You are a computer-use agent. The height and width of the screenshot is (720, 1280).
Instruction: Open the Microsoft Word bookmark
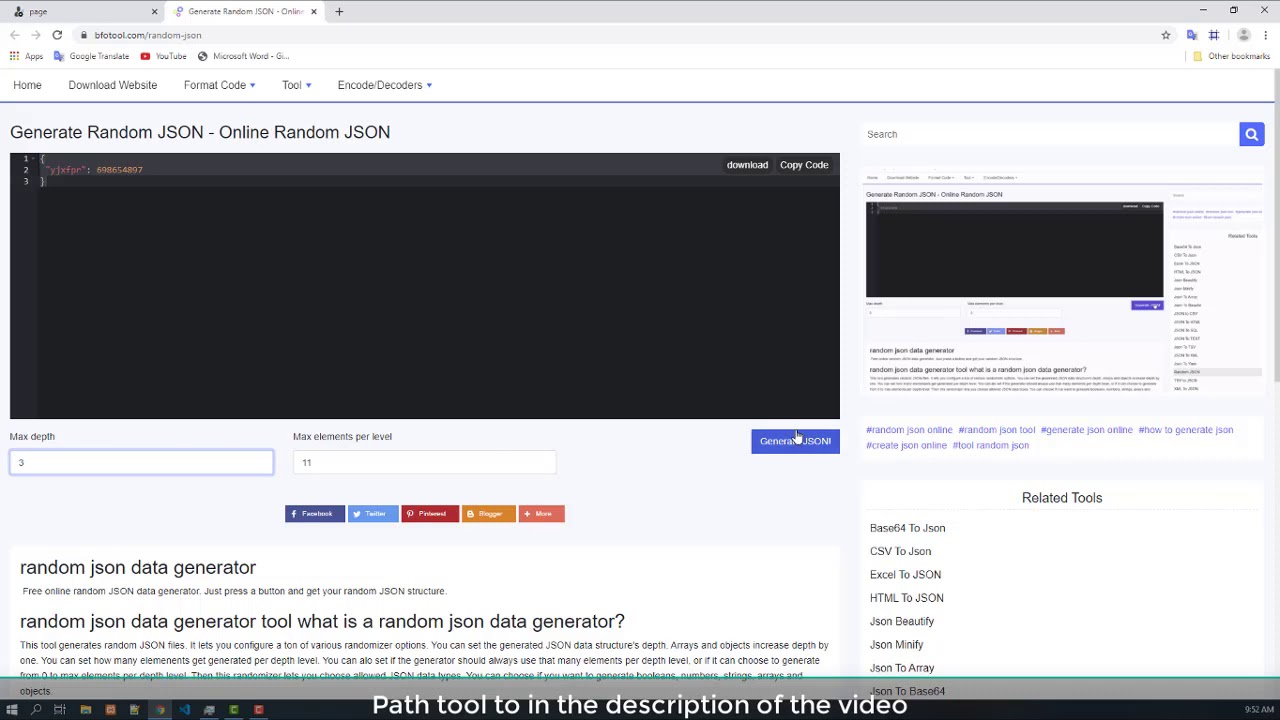point(243,56)
